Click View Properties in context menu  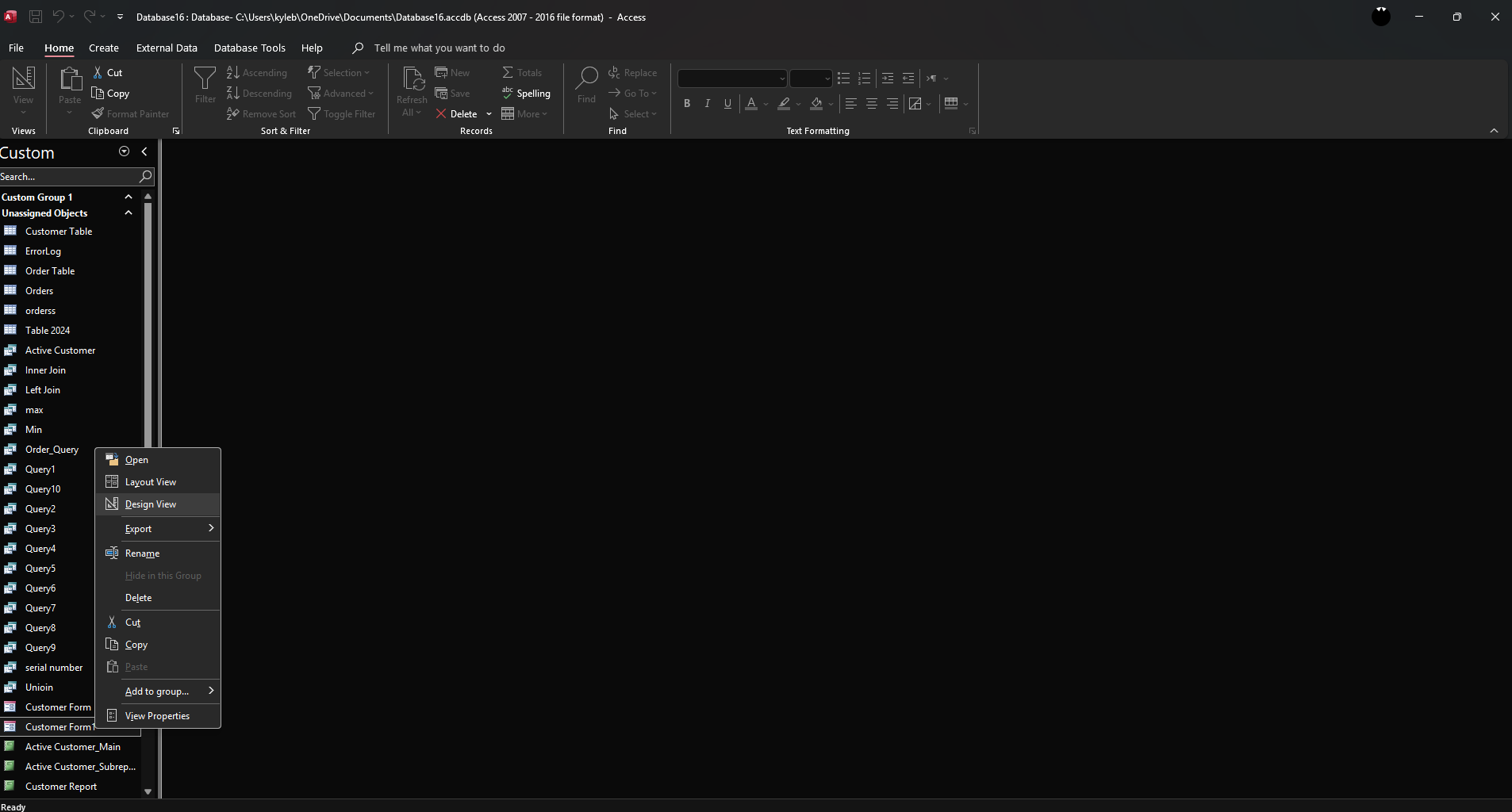click(x=158, y=716)
